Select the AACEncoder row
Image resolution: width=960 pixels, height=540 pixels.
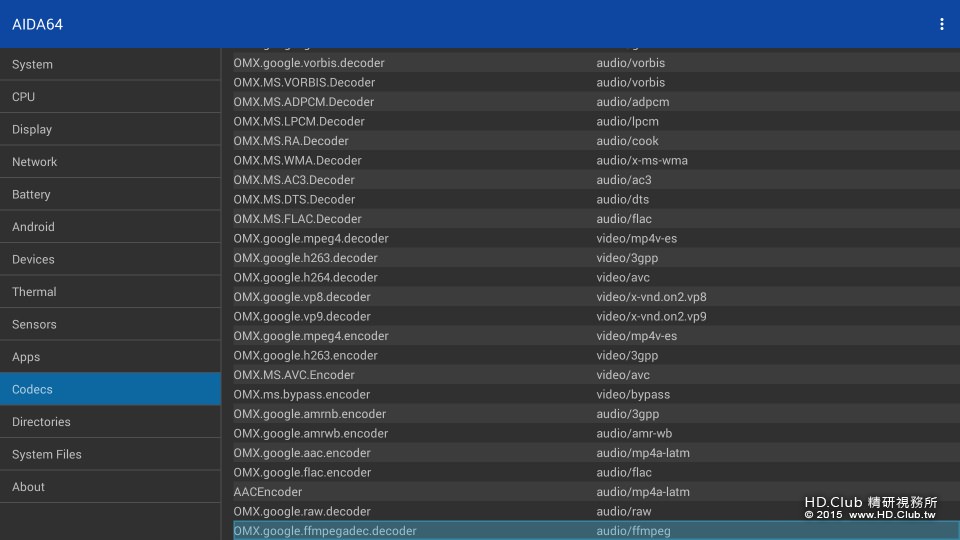(x=596, y=492)
